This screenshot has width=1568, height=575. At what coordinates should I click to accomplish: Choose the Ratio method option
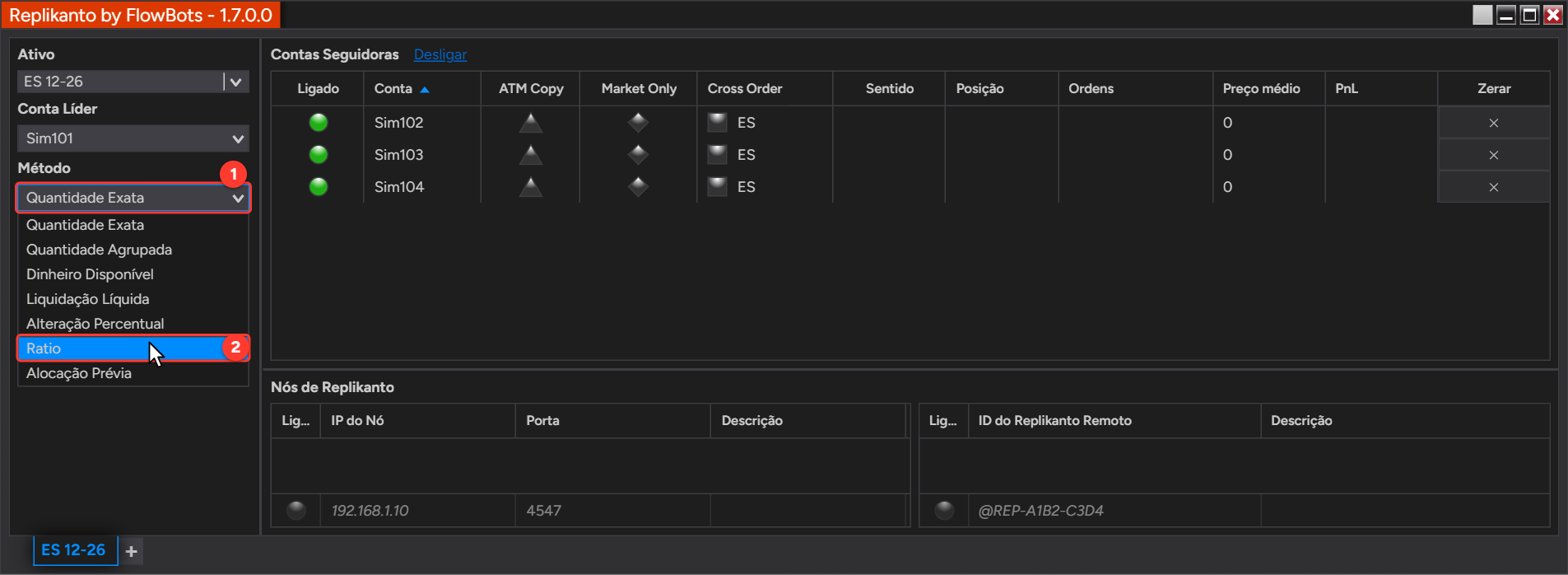click(133, 348)
